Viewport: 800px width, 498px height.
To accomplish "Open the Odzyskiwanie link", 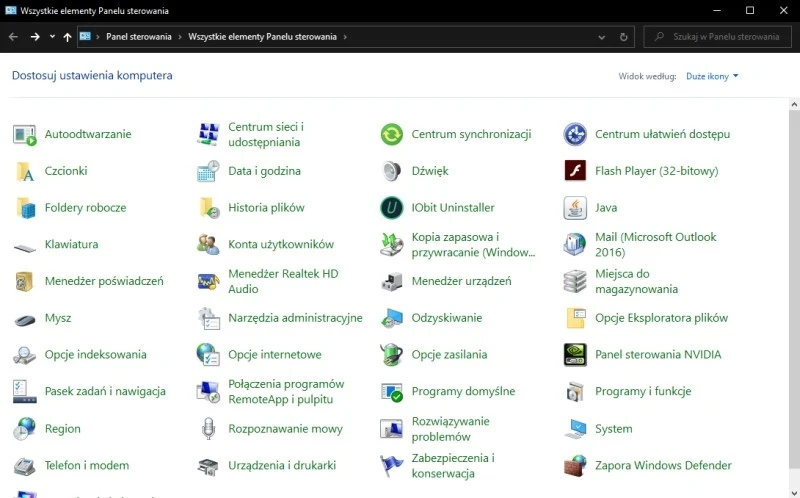I will click(x=446, y=318).
